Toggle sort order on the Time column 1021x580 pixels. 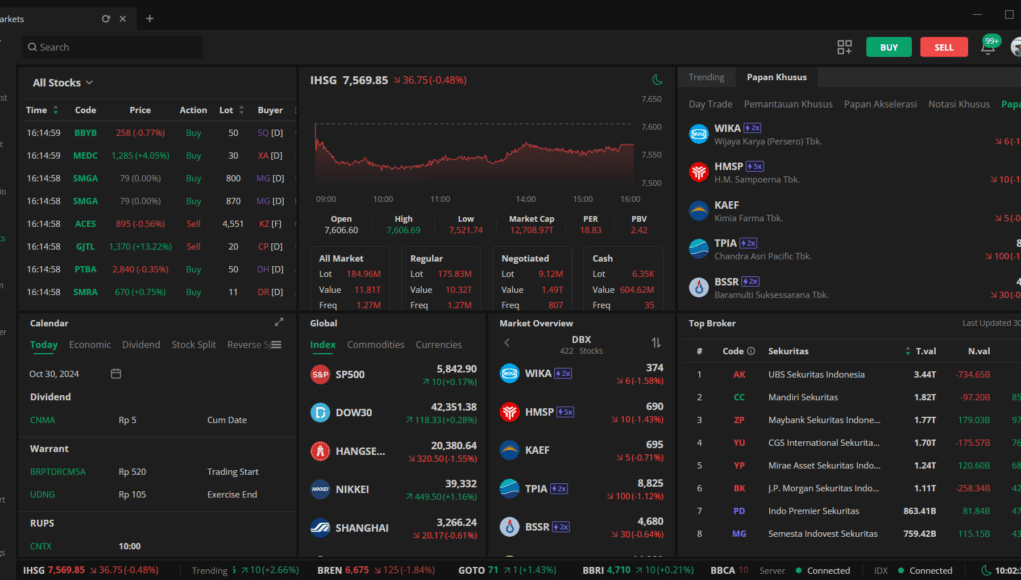55,110
